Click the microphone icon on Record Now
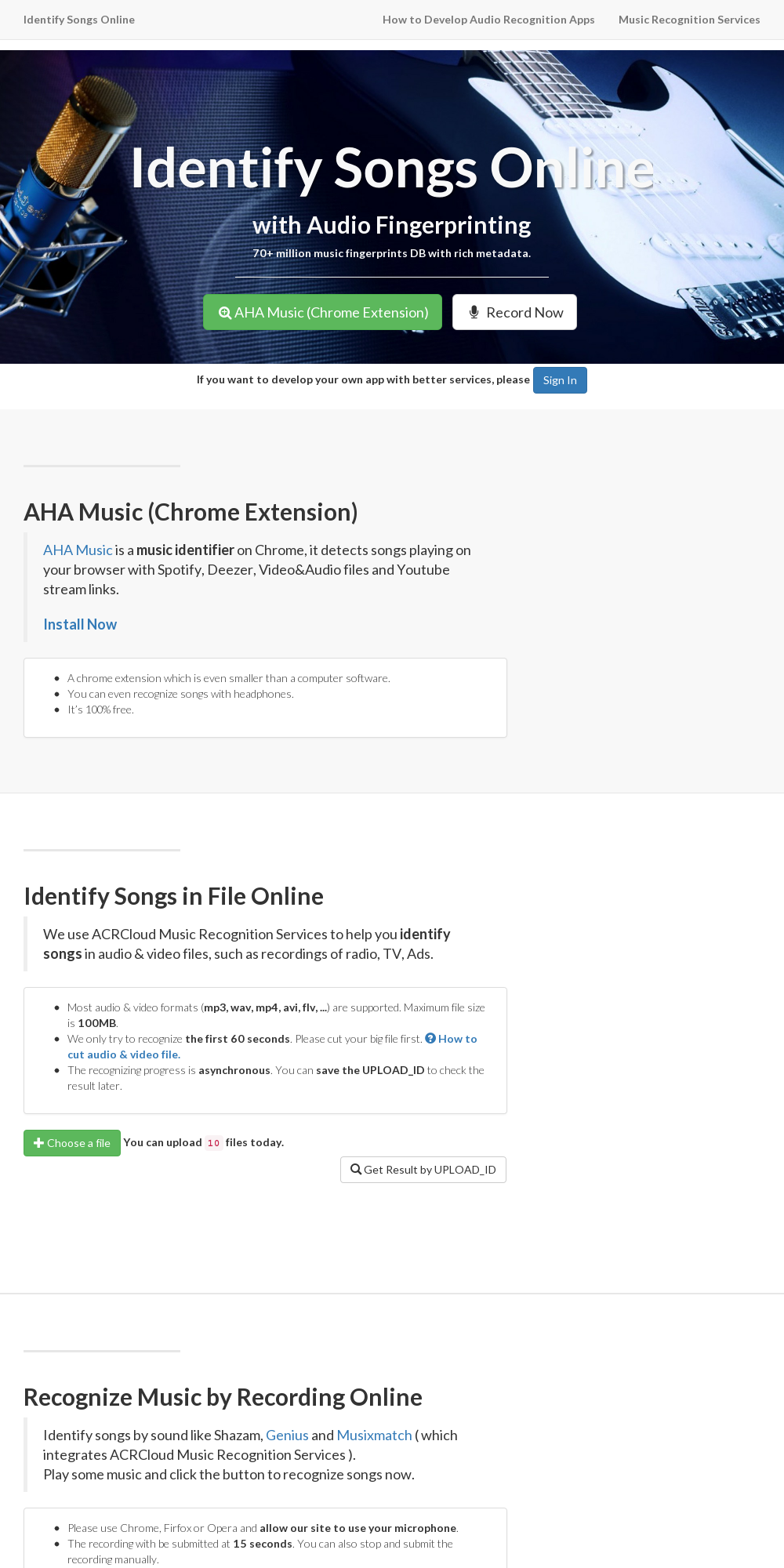This screenshot has width=784, height=1568. [x=474, y=312]
